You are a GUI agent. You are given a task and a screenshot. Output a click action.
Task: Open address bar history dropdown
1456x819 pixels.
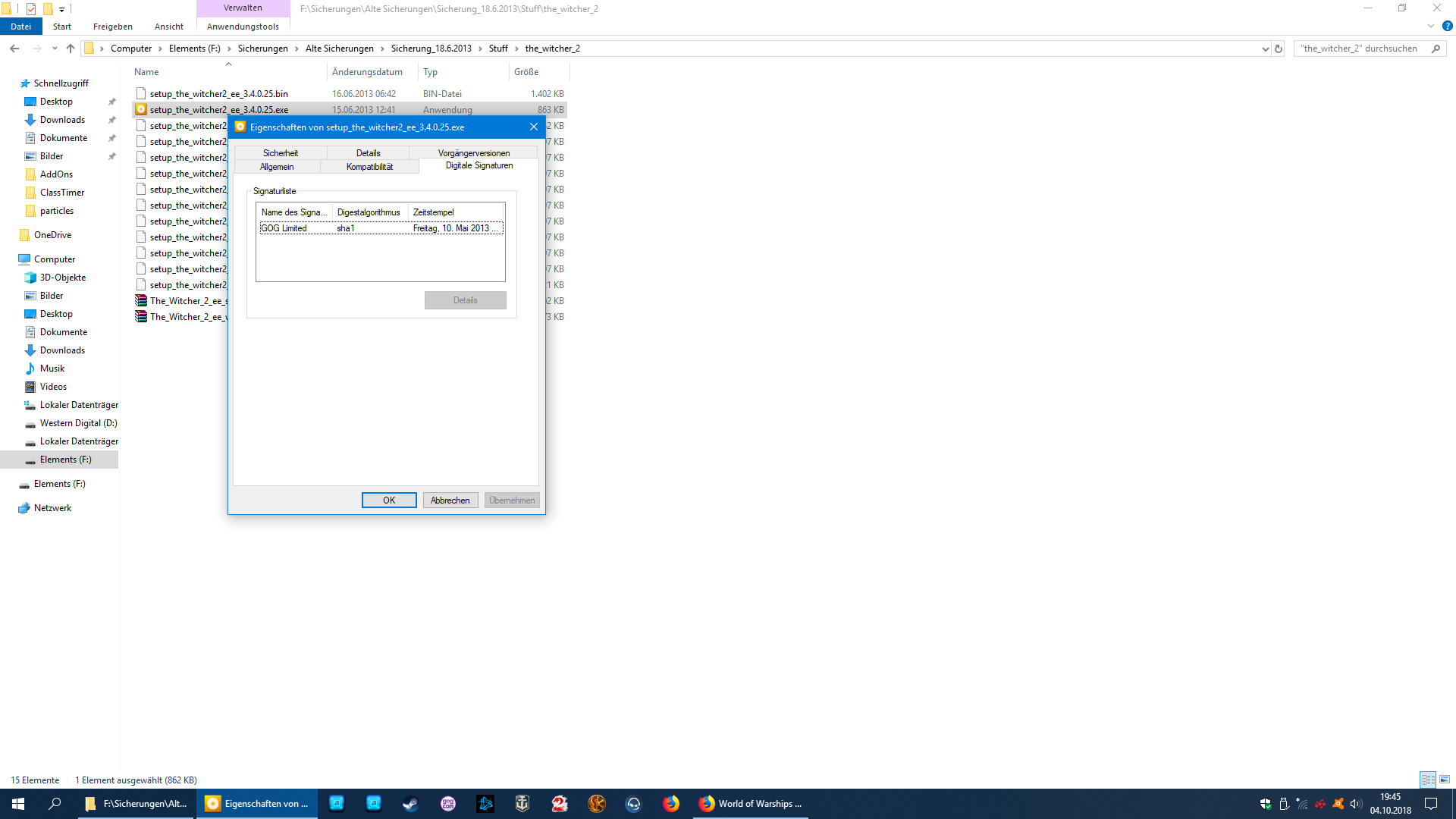click(x=1265, y=49)
